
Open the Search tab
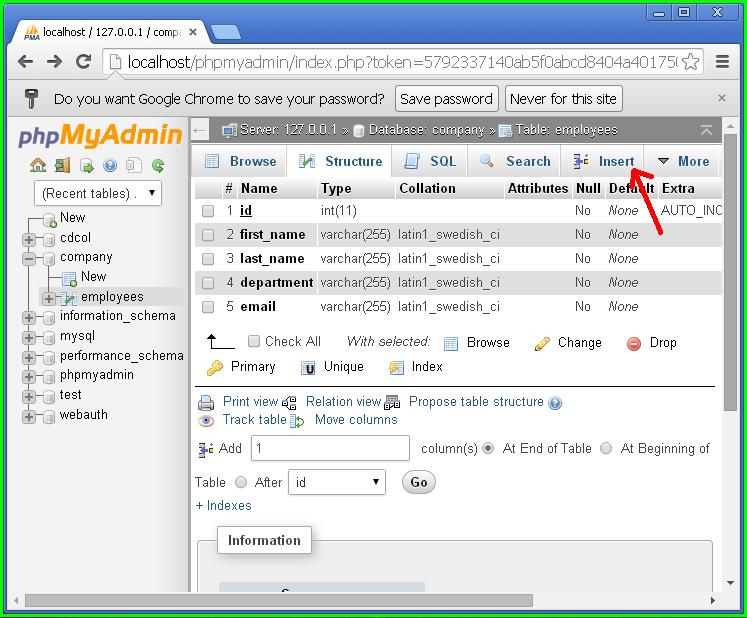pos(515,161)
